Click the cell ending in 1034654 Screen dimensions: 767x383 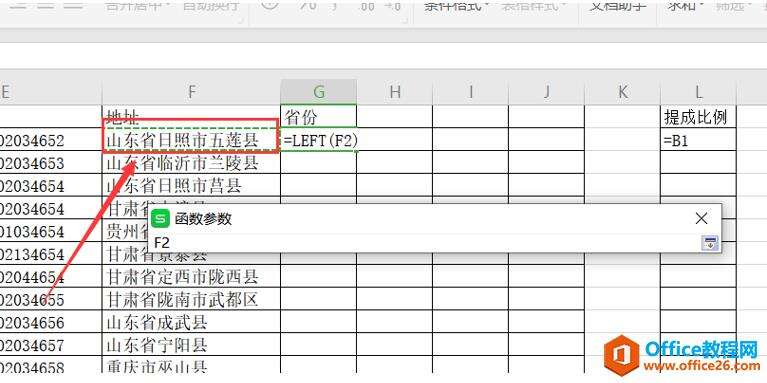coord(51,231)
